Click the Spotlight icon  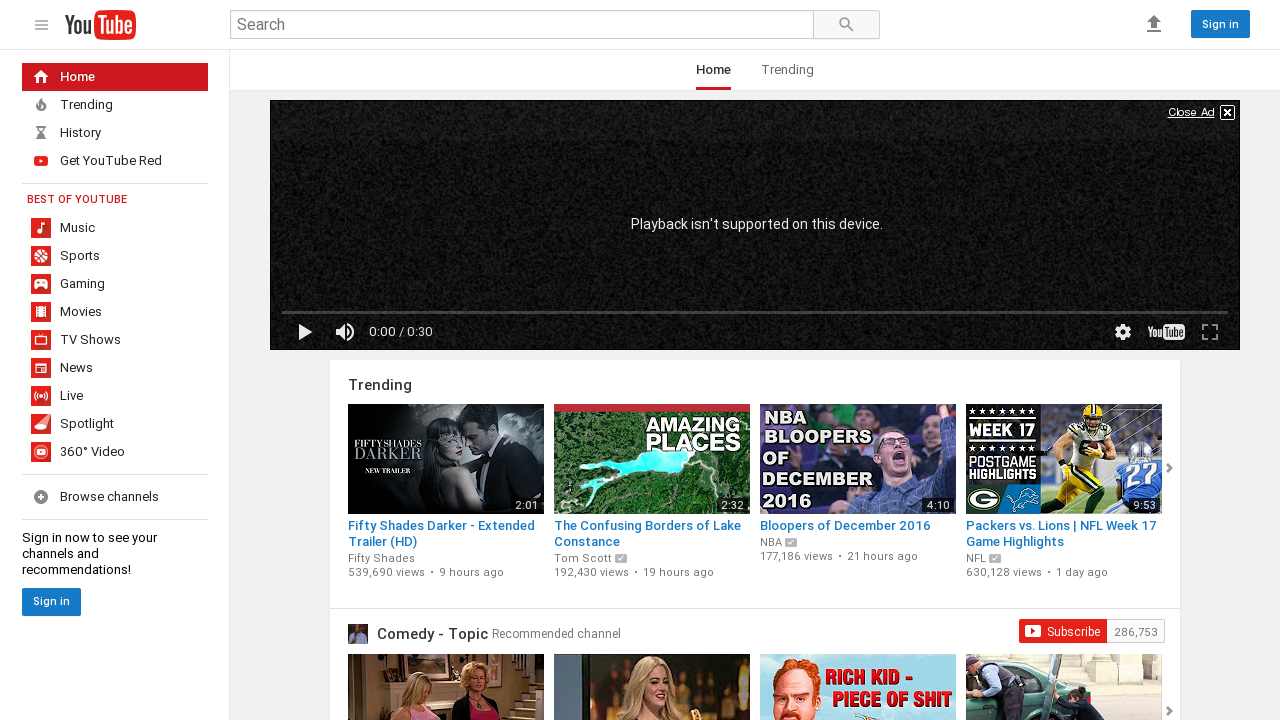tap(41, 424)
